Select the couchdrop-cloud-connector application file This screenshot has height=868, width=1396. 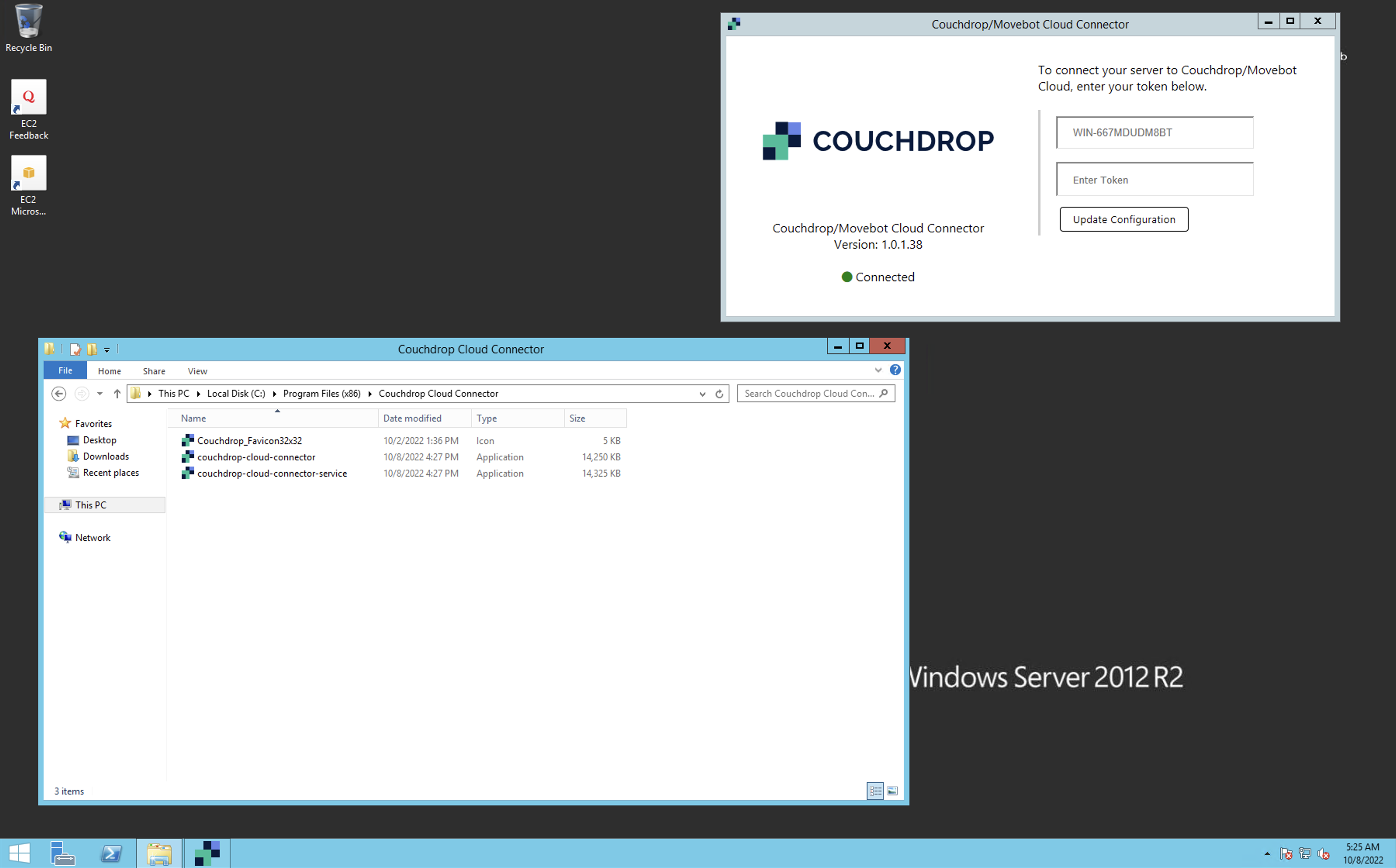pyautogui.click(x=256, y=457)
